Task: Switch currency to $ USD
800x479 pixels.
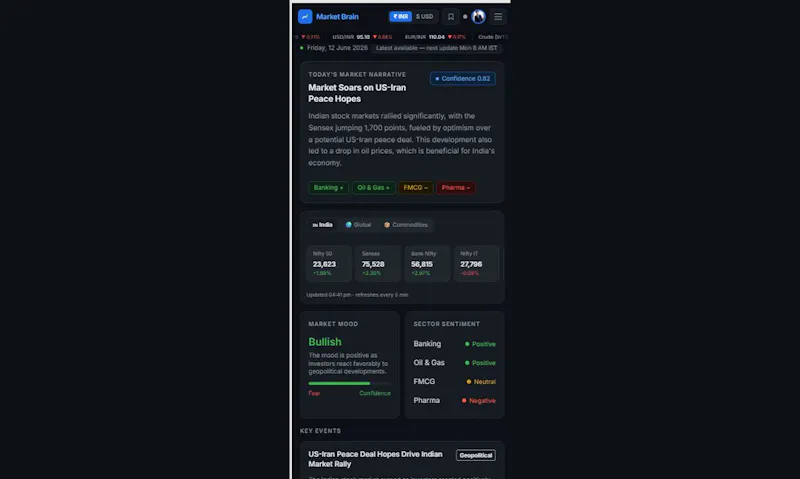Action: [424, 16]
